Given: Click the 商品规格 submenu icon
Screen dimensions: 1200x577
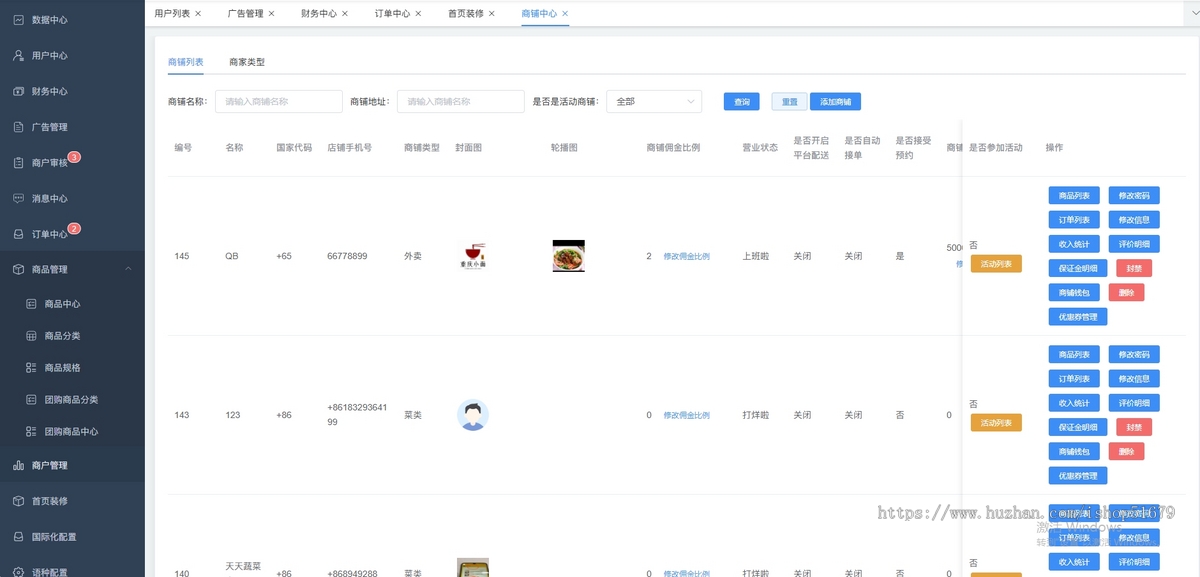Looking at the screenshot, I should click(x=31, y=368).
